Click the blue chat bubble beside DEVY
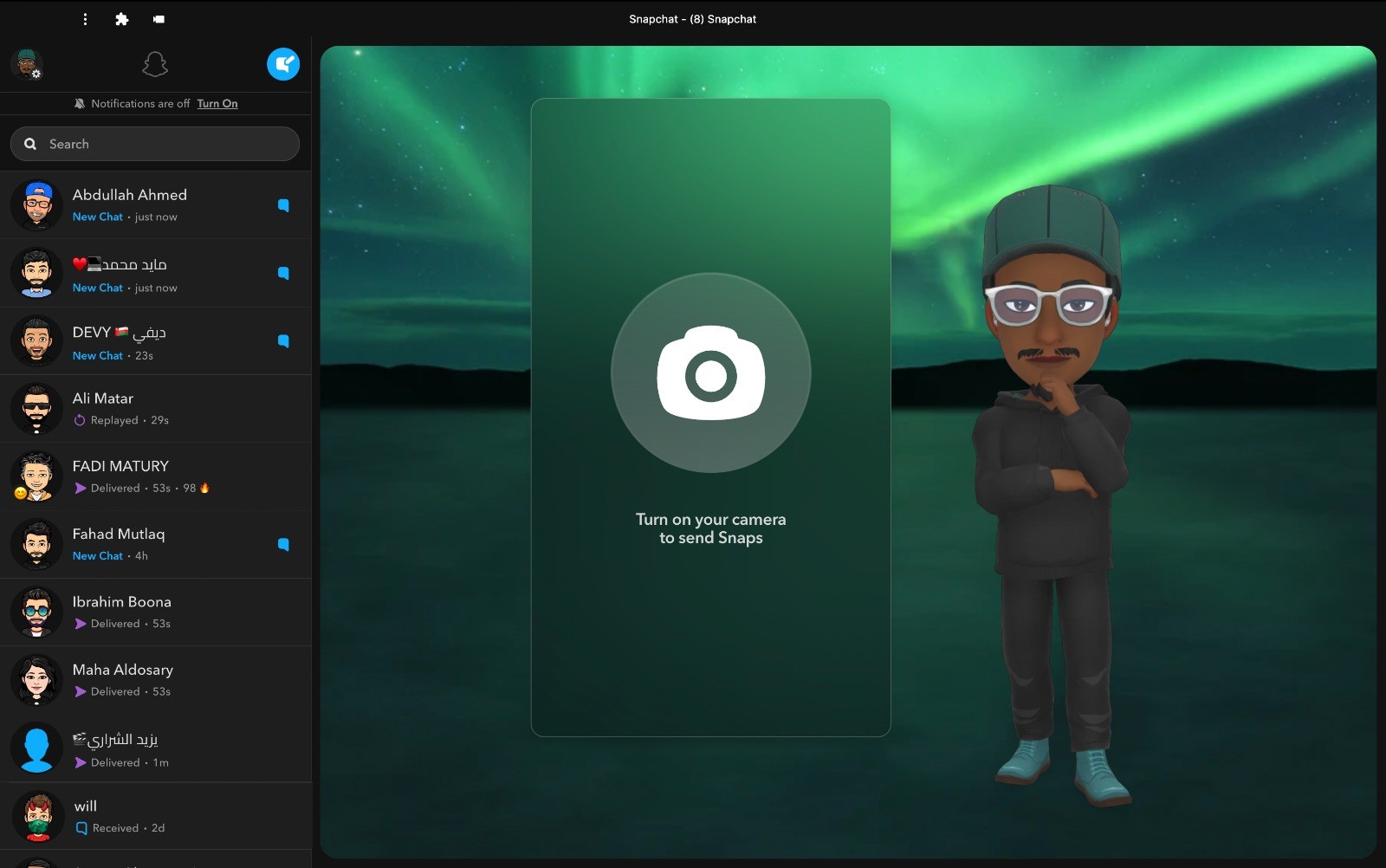The width and height of the screenshot is (1386, 868). 283,340
